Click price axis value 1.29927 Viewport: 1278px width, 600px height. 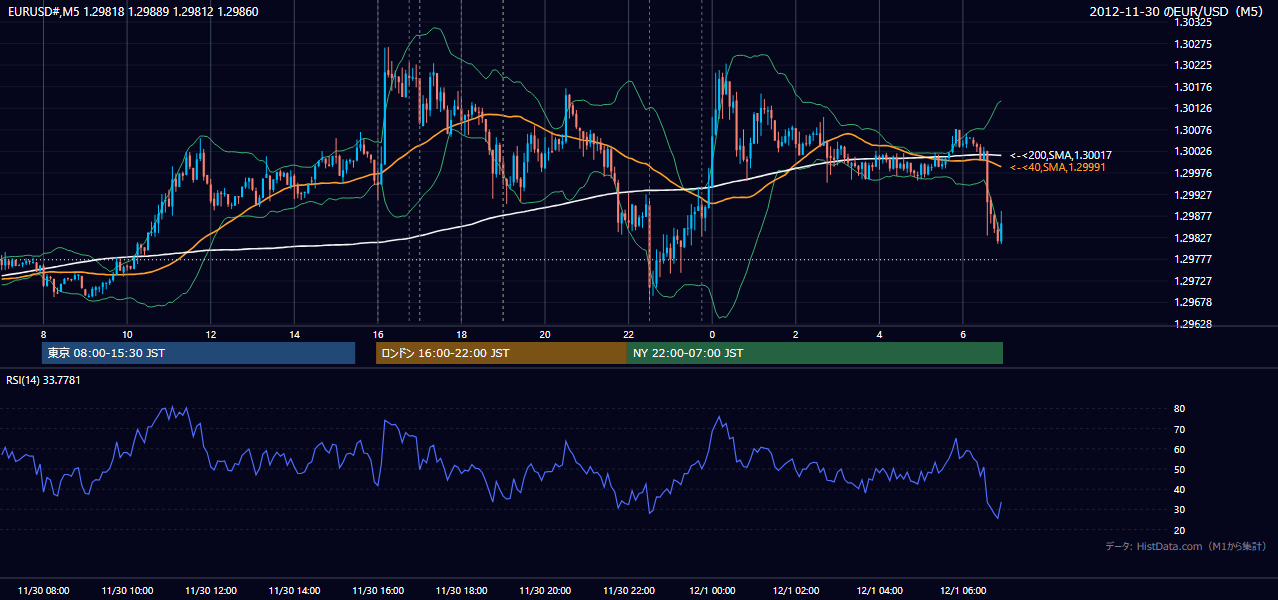[1194, 195]
